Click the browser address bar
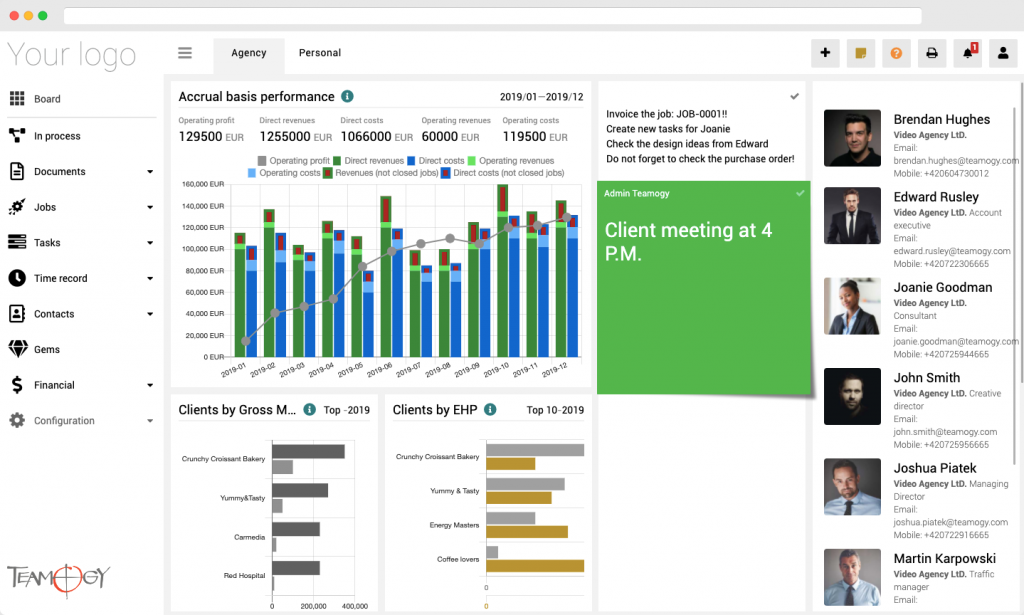 492,16
